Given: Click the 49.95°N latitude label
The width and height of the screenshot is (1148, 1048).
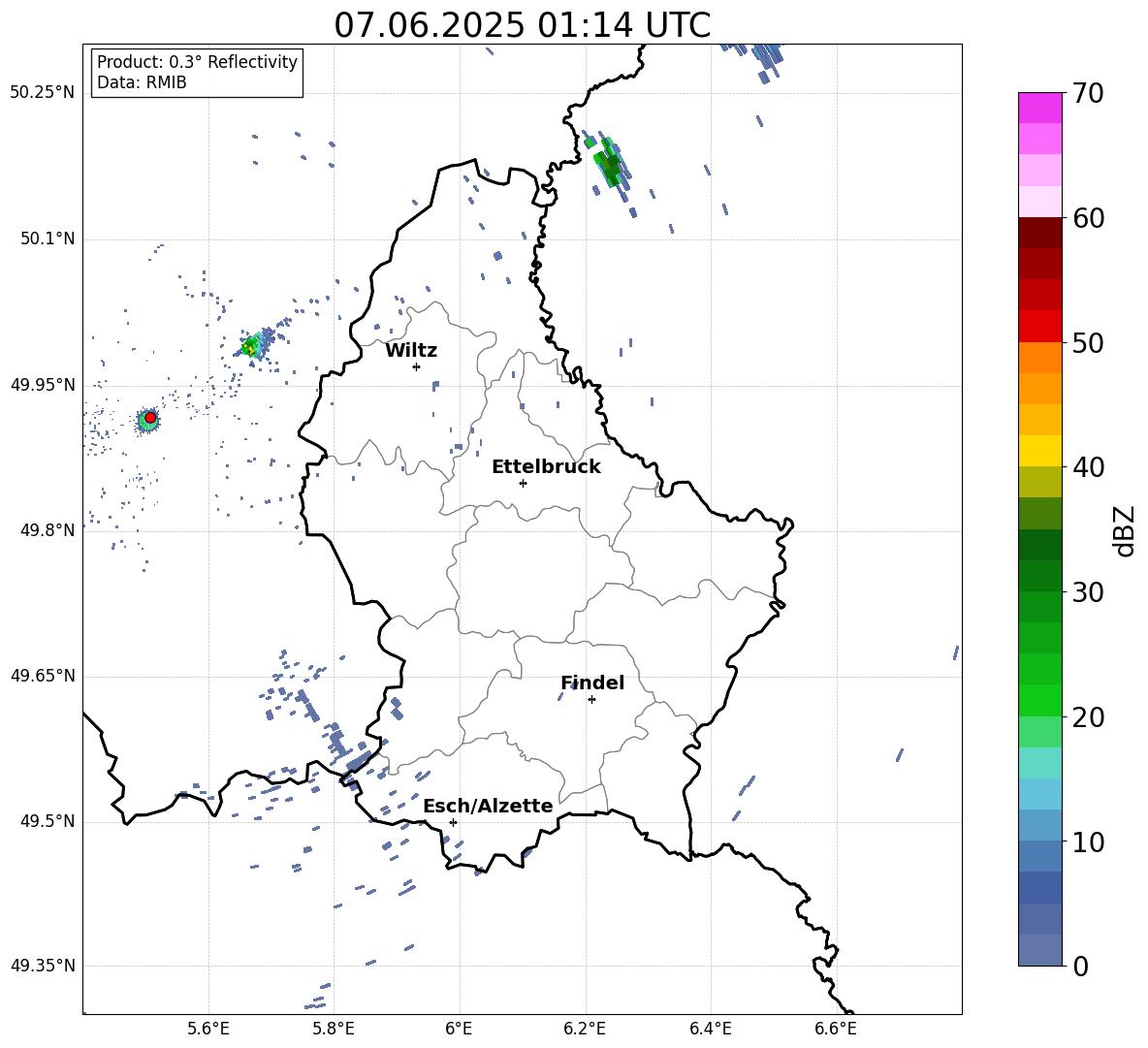Looking at the screenshot, I should [x=43, y=385].
